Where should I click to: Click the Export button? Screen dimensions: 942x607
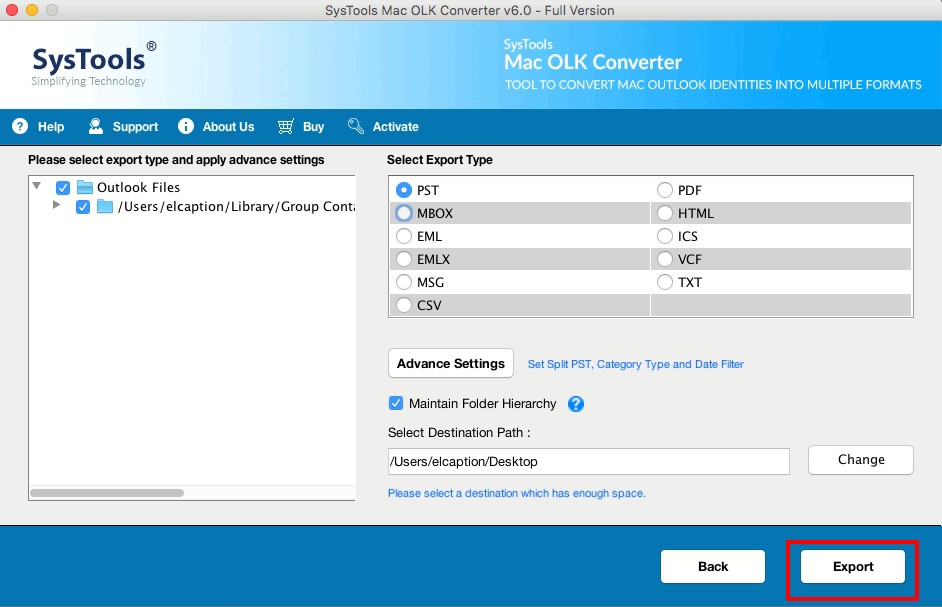point(852,567)
